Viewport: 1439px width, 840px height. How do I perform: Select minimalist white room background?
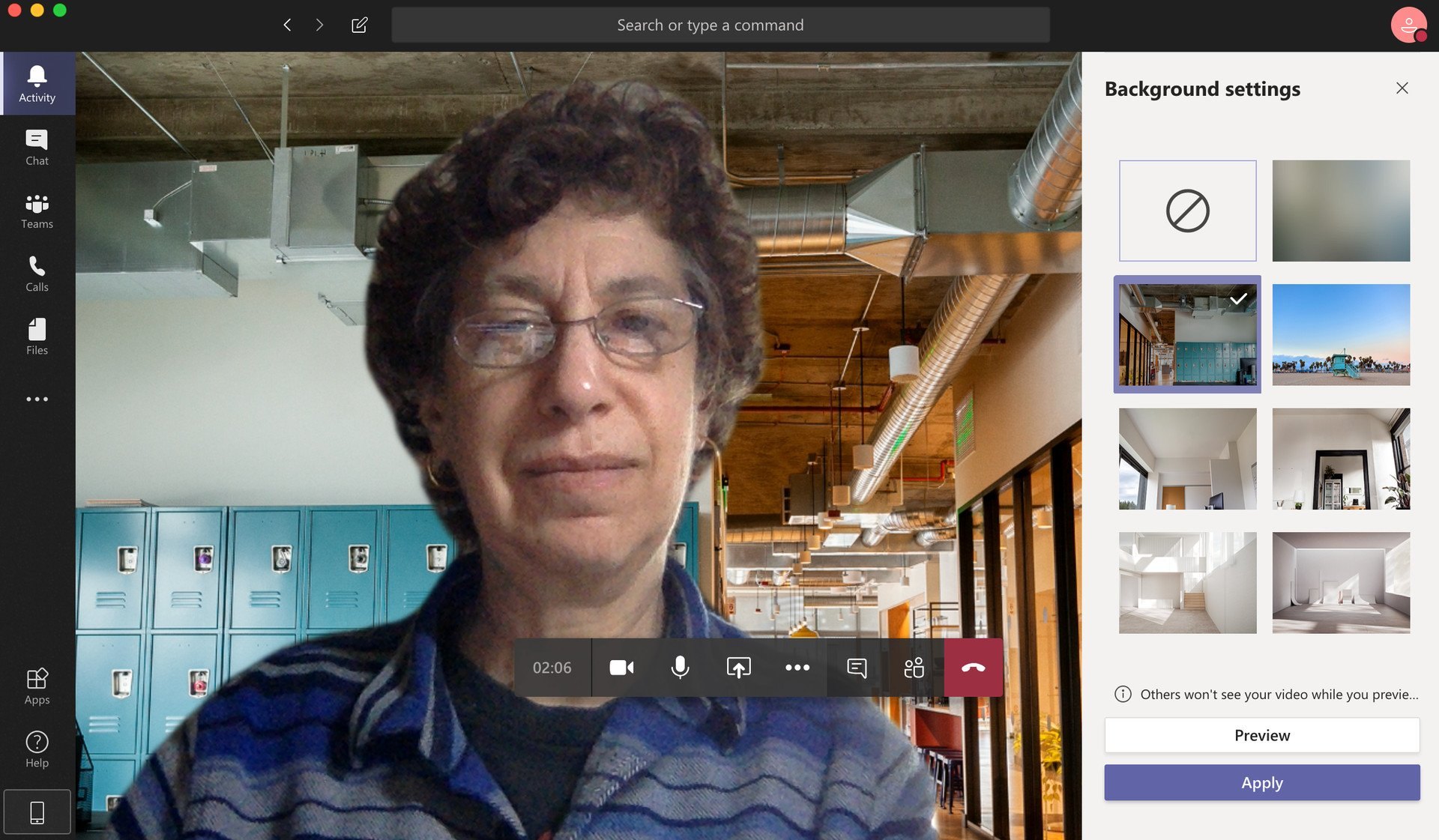tap(1341, 582)
